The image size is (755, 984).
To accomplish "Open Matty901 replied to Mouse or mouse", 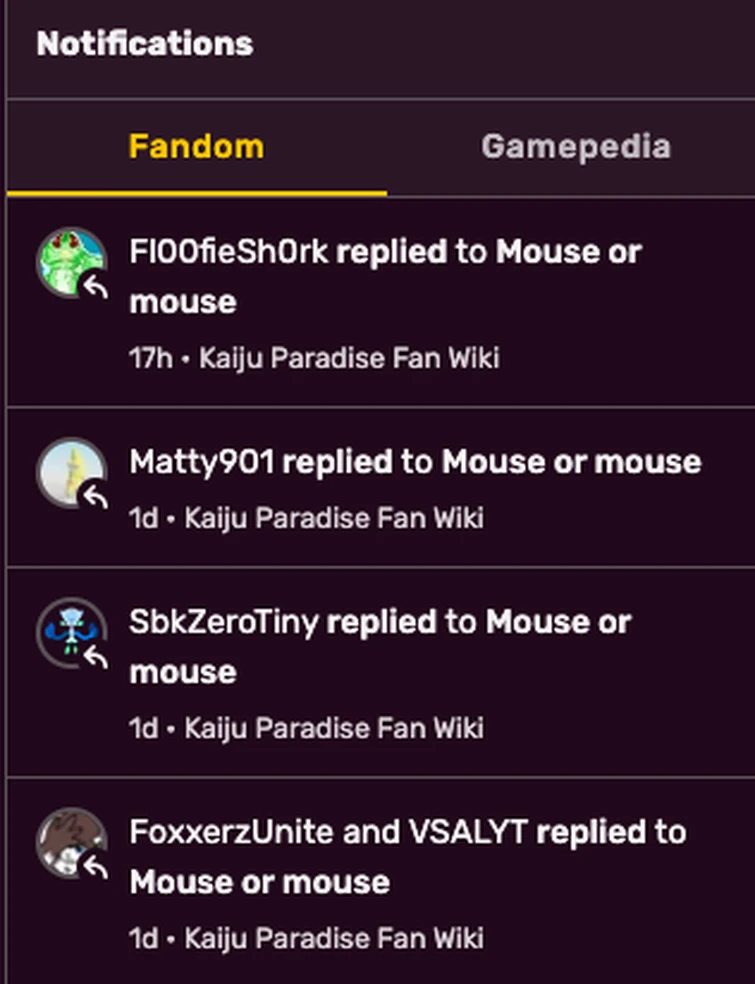I will [x=415, y=462].
